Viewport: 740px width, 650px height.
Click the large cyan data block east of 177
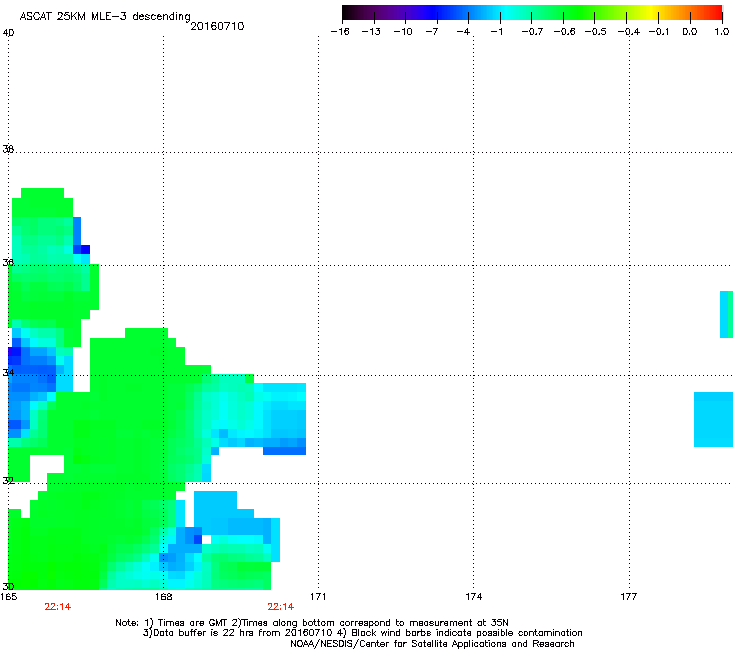click(713, 419)
